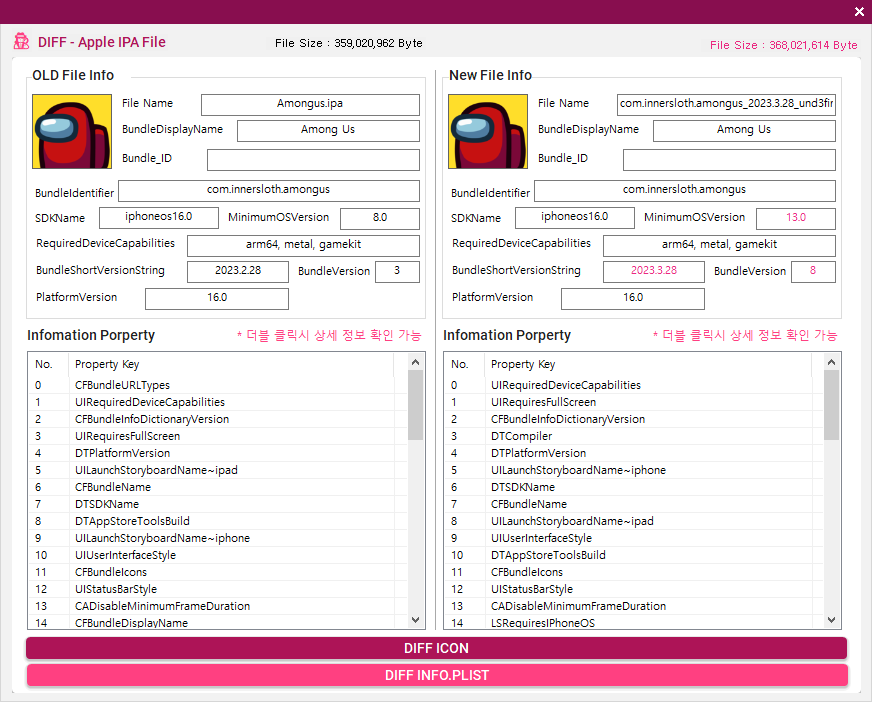Click the new BundleDisplayName field
Image resolution: width=872 pixels, height=702 pixels.
click(744, 131)
